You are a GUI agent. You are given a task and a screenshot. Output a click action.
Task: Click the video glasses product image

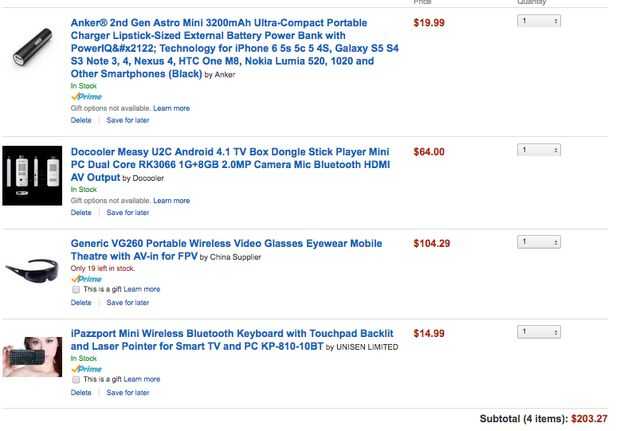[32, 268]
